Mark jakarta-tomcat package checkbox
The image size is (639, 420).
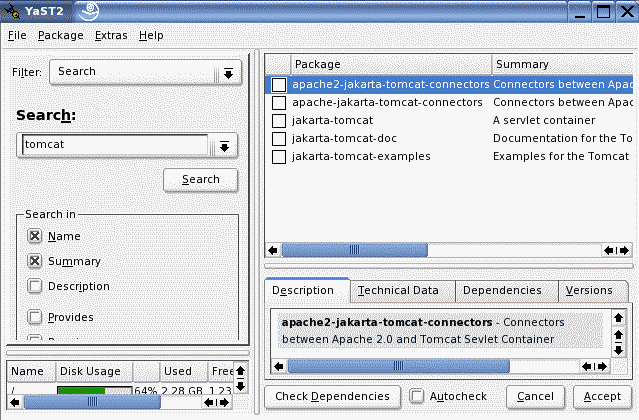tap(279, 121)
